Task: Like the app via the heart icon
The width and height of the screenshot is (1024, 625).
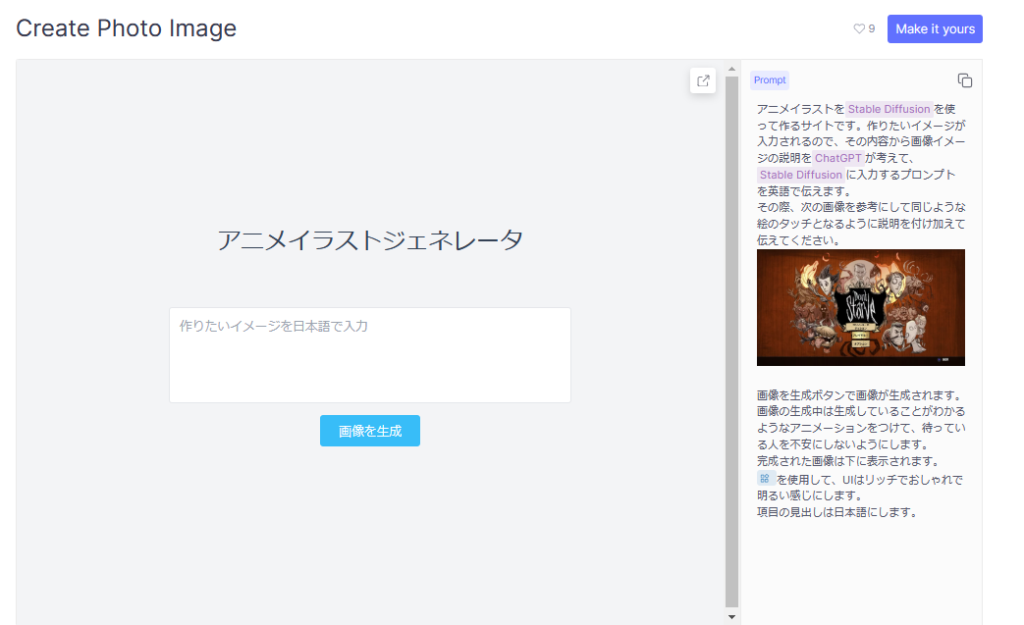Action: coord(860,29)
